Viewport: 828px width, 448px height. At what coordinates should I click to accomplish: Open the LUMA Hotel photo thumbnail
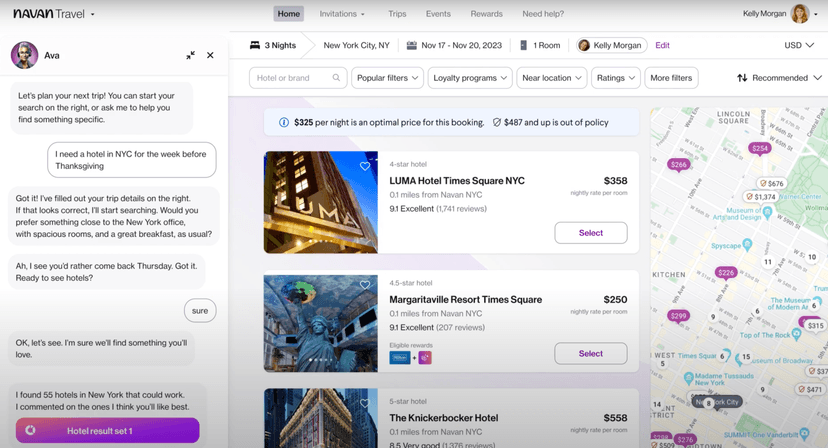(321, 202)
